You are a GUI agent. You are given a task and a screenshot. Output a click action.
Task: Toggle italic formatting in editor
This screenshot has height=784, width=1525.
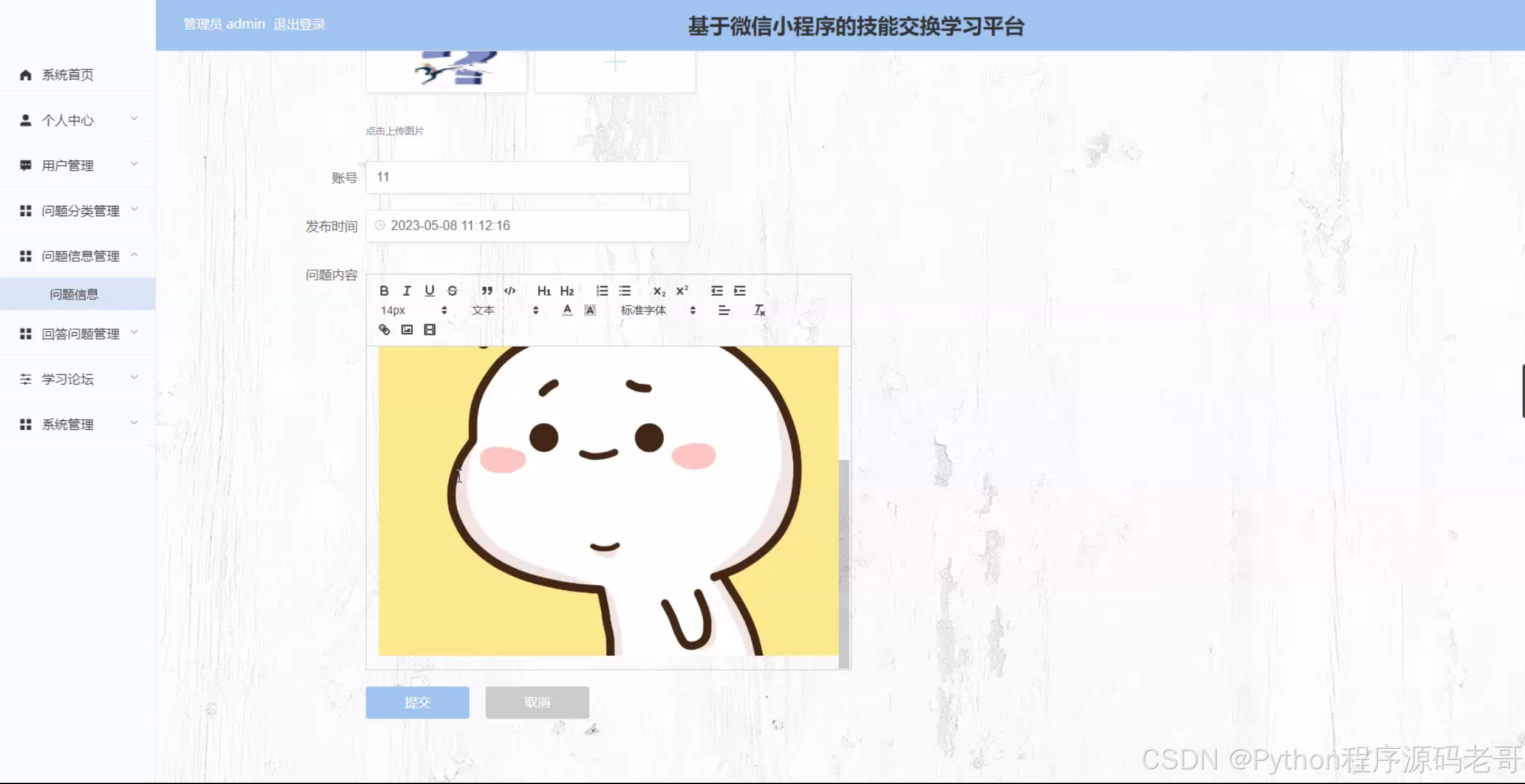point(407,291)
